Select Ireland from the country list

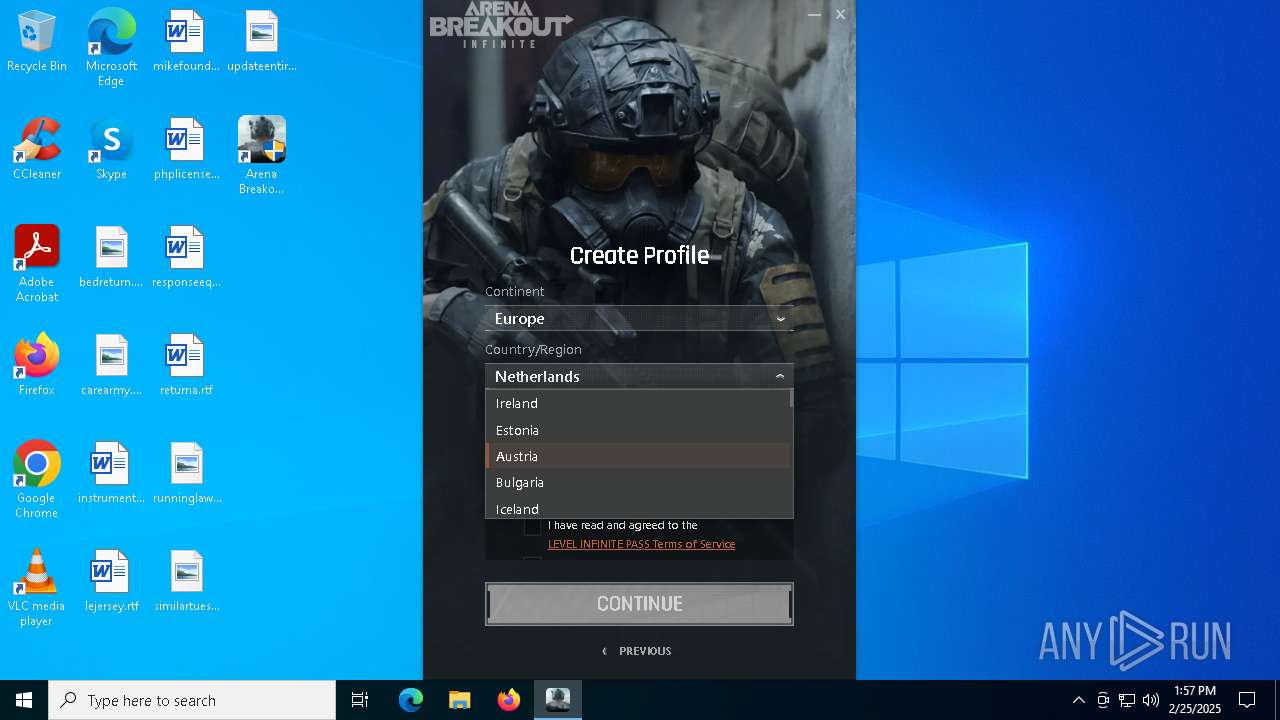[x=637, y=403]
